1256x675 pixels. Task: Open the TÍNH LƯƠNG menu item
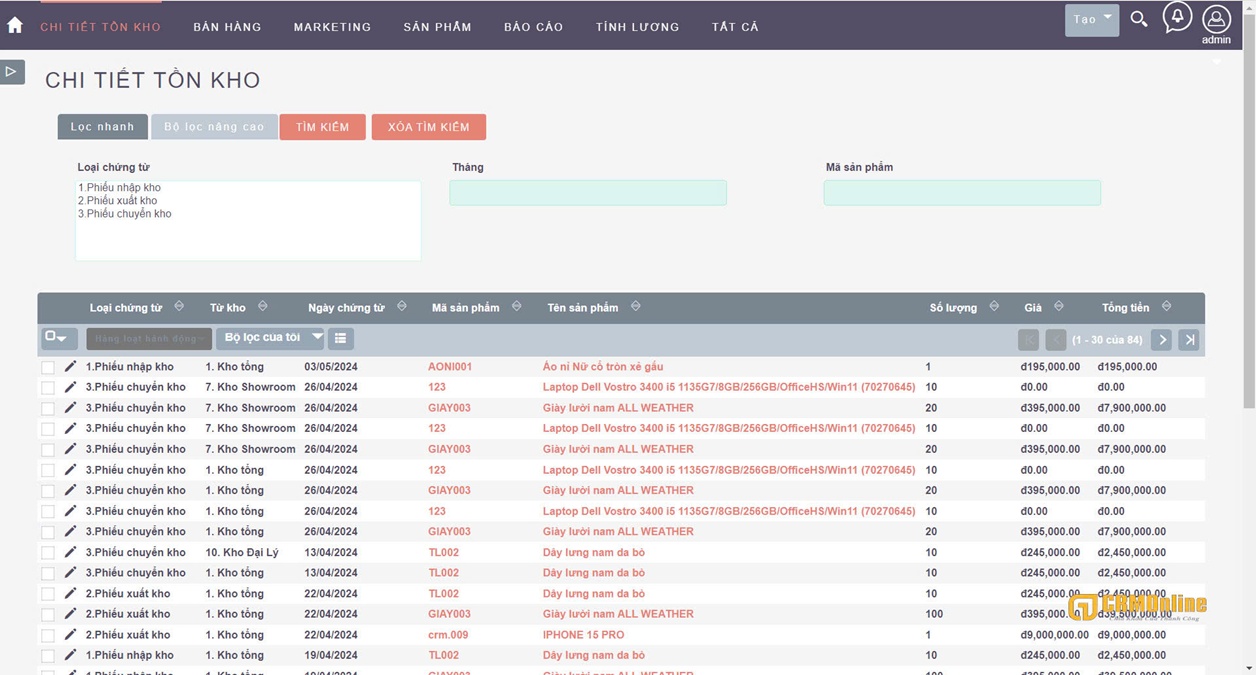pos(637,27)
